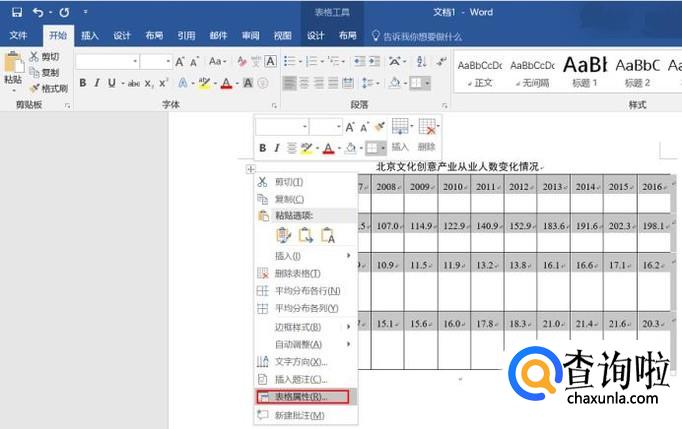The width and height of the screenshot is (682, 429).
Task: Click the shrink font icon in ribbon
Action: coord(194,62)
